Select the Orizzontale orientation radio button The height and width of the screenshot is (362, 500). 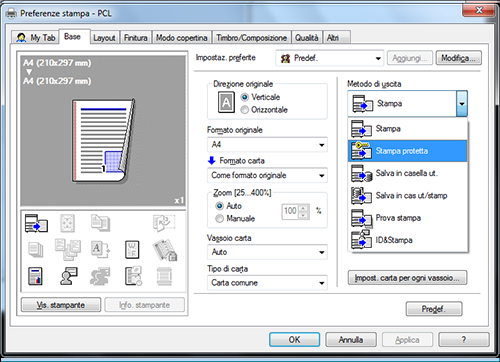pyautogui.click(x=245, y=110)
